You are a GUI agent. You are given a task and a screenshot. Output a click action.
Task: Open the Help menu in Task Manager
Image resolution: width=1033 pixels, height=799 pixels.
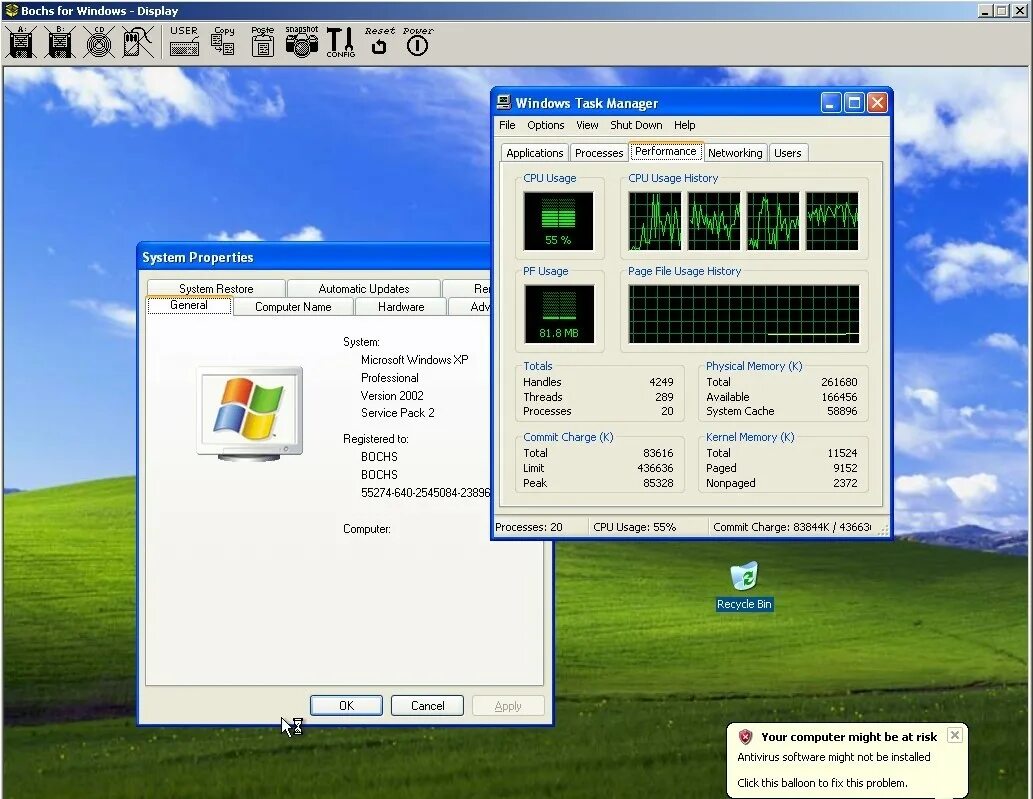(684, 125)
